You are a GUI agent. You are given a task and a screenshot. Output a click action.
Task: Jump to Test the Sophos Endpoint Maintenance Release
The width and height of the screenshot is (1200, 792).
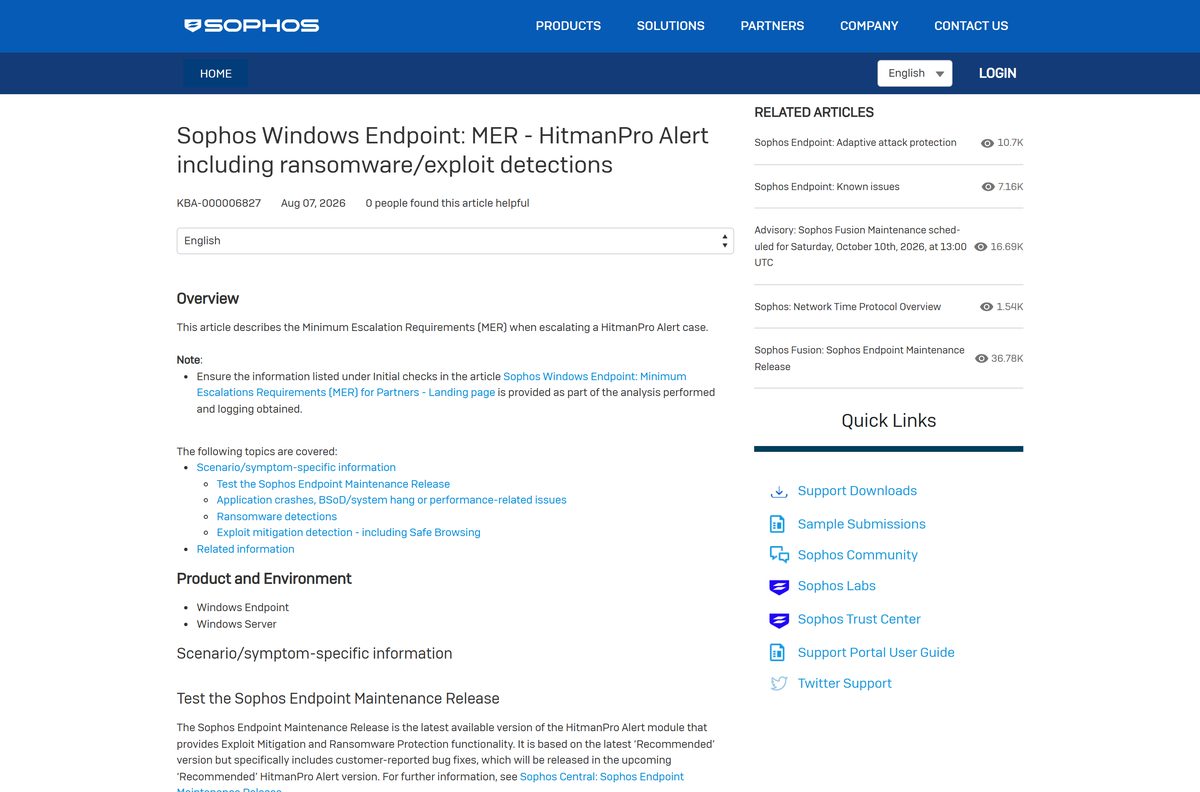[333, 484]
